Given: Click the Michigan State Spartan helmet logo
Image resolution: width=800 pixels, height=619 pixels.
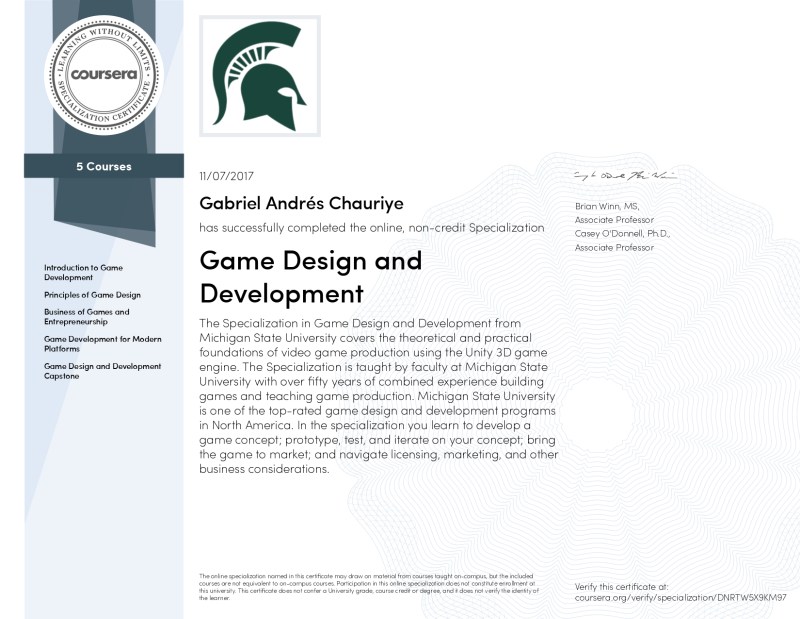Looking at the screenshot, I should click(x=260, y=76).
